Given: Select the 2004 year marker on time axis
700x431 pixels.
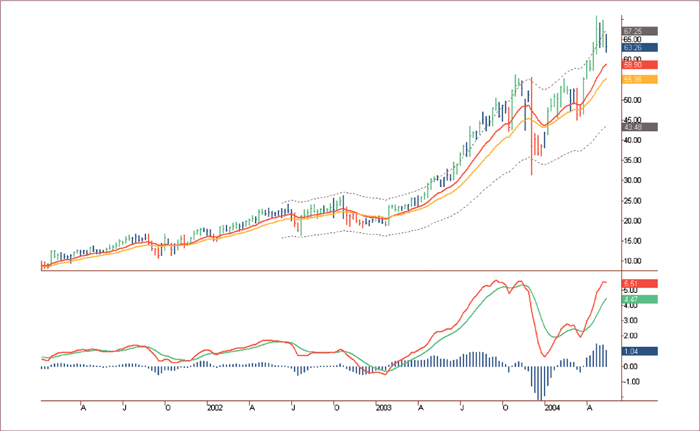Looking at the screenshot, I should (x=551, y=408).
